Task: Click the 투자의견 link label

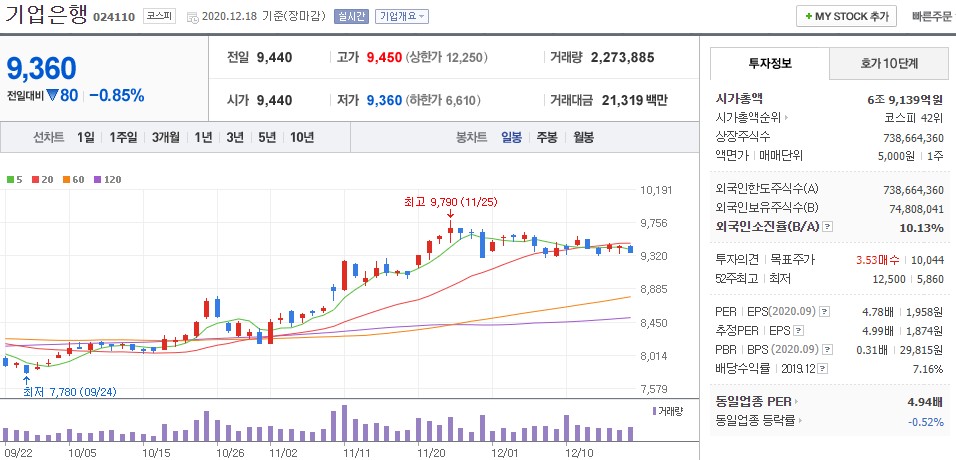Action: [737, 260]
